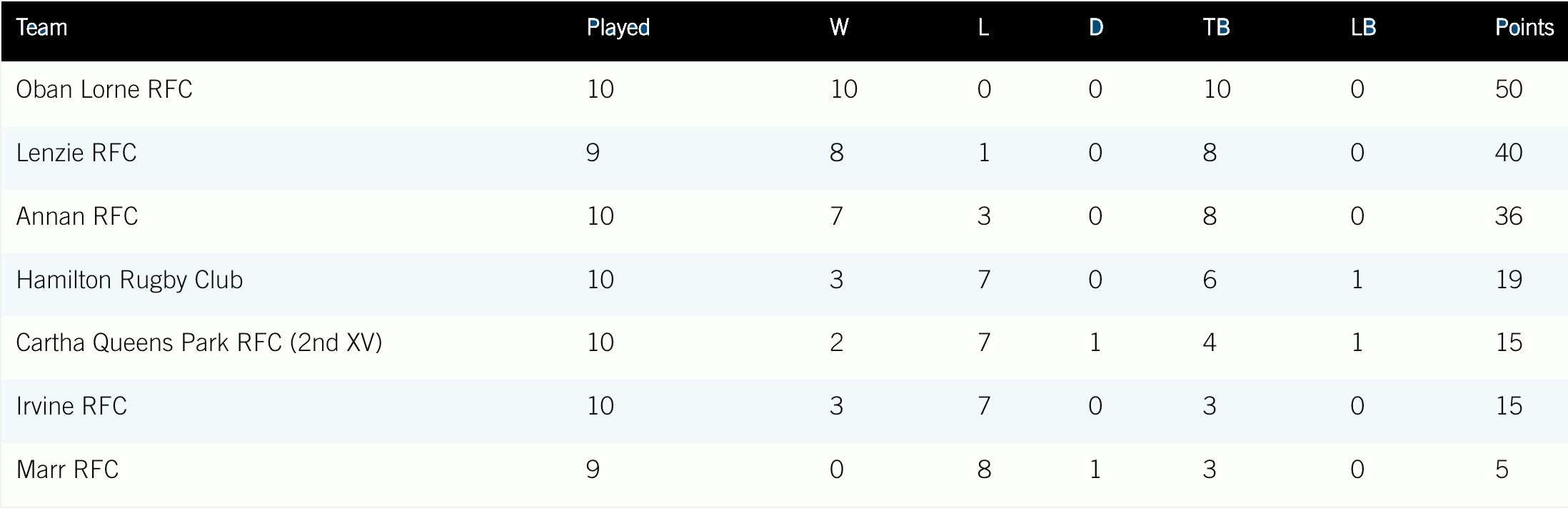This screenshot has width=1568, height=508.
Task: Click the W column header
Action: point(839,28)
